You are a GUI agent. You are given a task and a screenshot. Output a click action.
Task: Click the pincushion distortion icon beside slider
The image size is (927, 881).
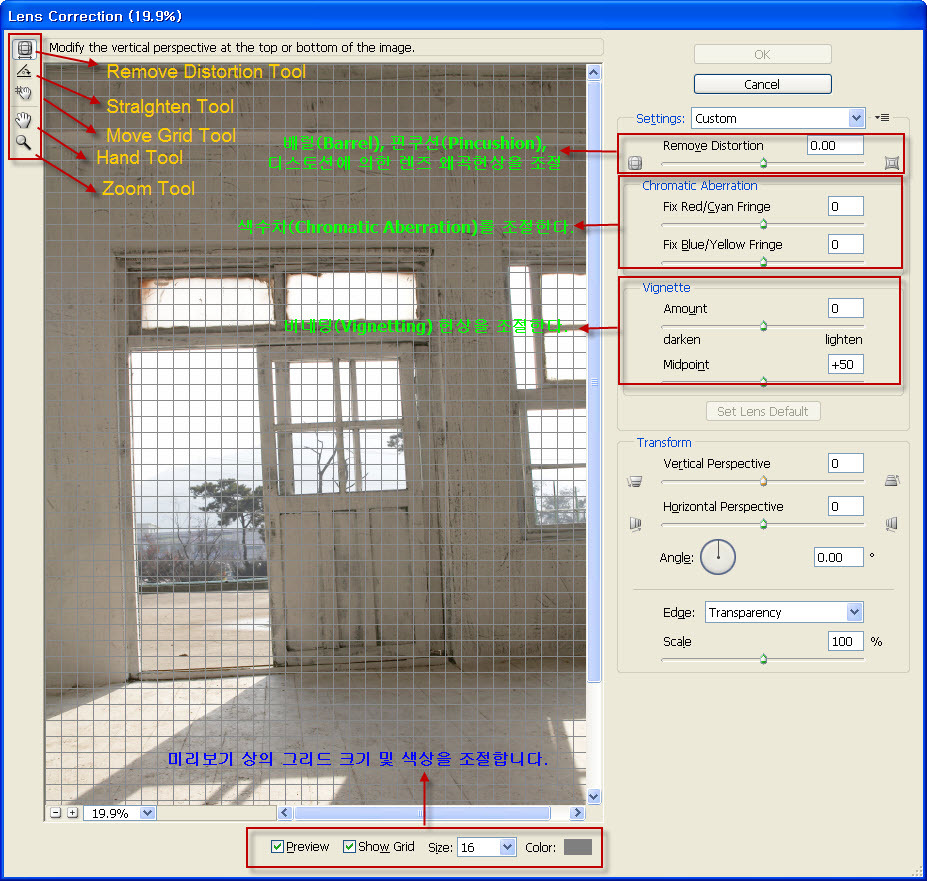(892, 163)
